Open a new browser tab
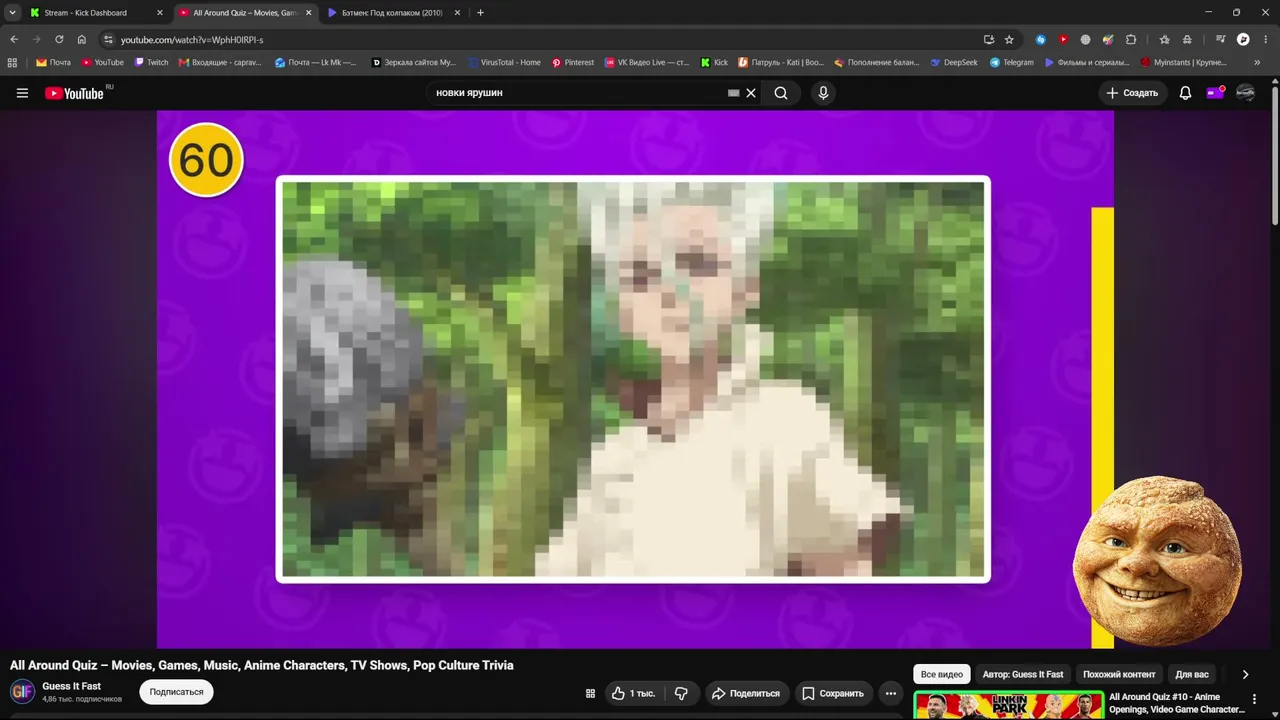Viewport: 1280px width, 720px height. [480, 13]
